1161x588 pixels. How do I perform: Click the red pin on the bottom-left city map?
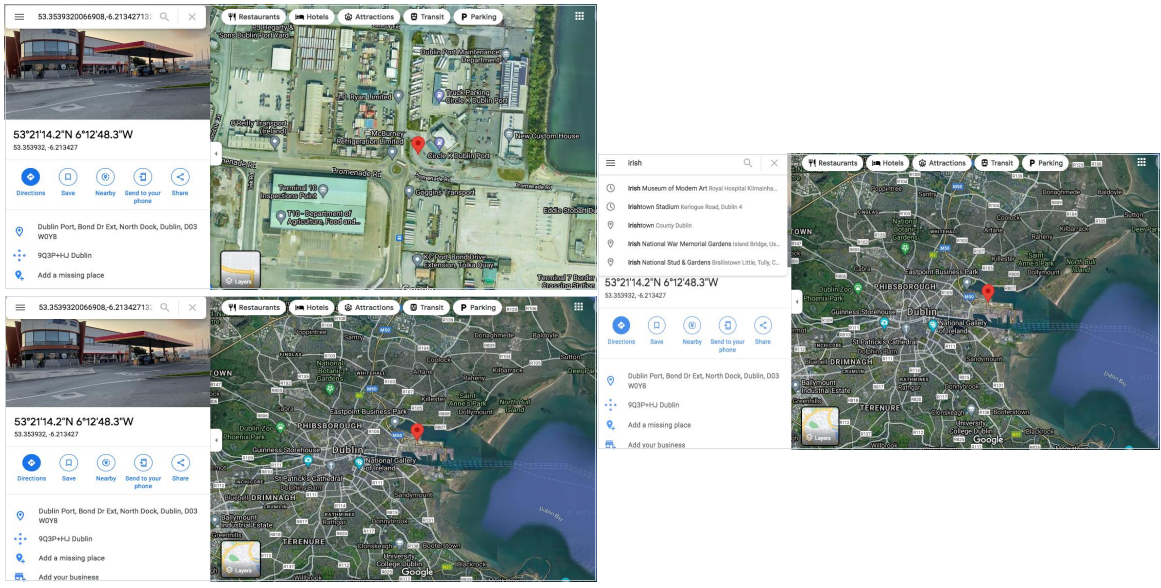(417, 432)
